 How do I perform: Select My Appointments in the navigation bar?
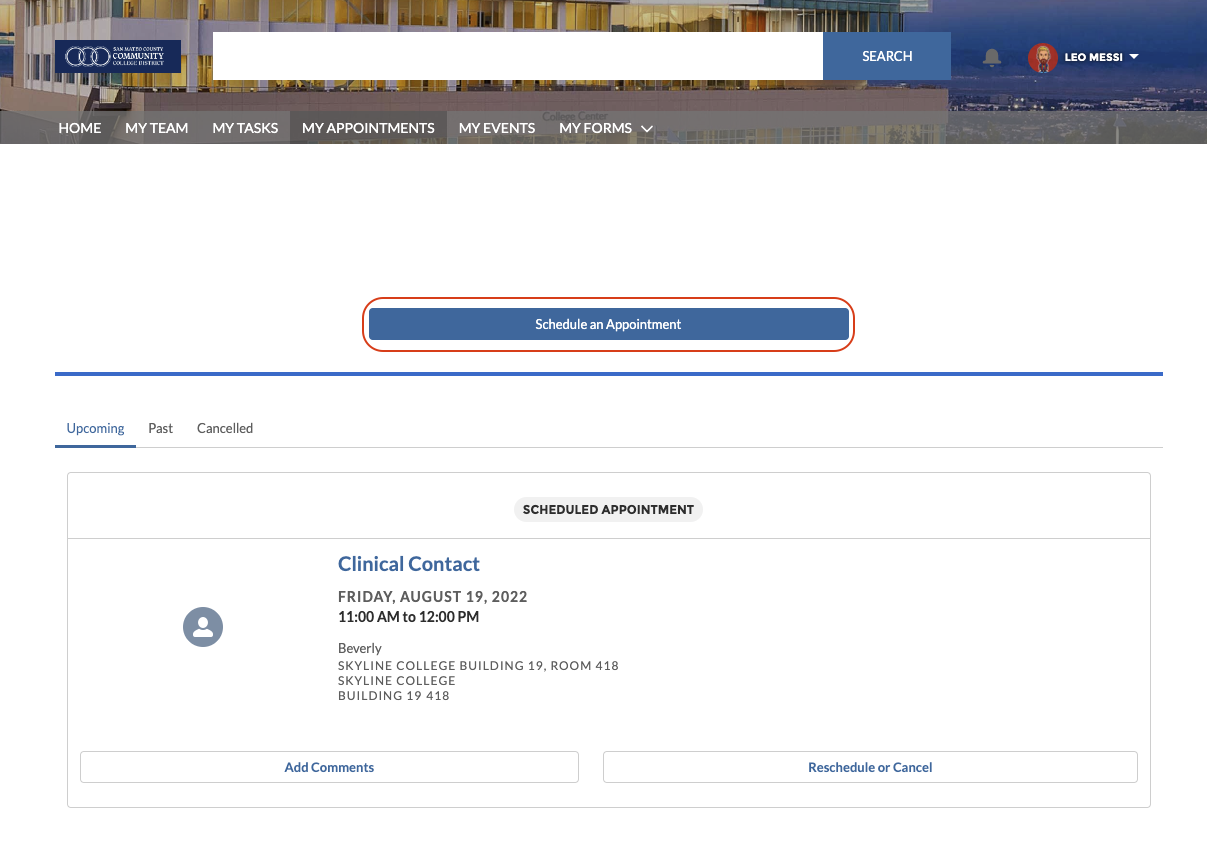[x=368, y=128]
